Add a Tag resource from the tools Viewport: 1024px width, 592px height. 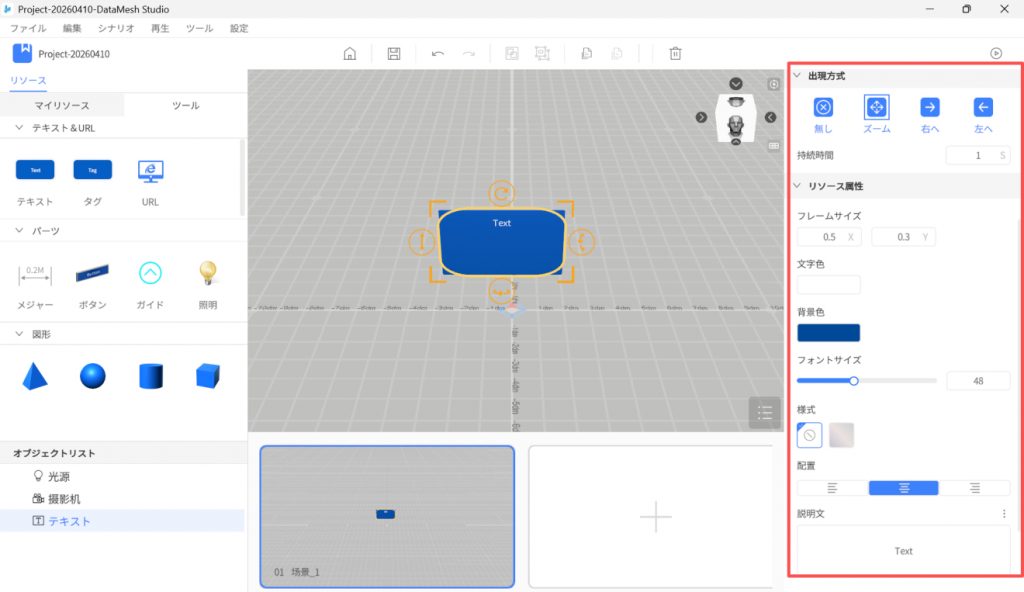93,170
